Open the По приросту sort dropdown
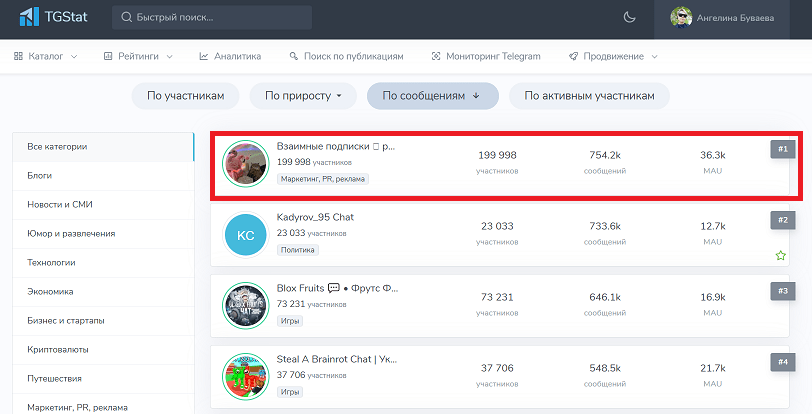 click(303, 96)
